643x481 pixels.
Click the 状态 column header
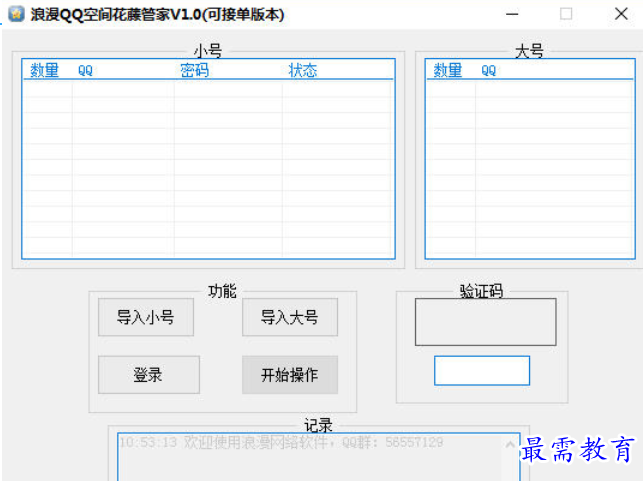[337, 70]
